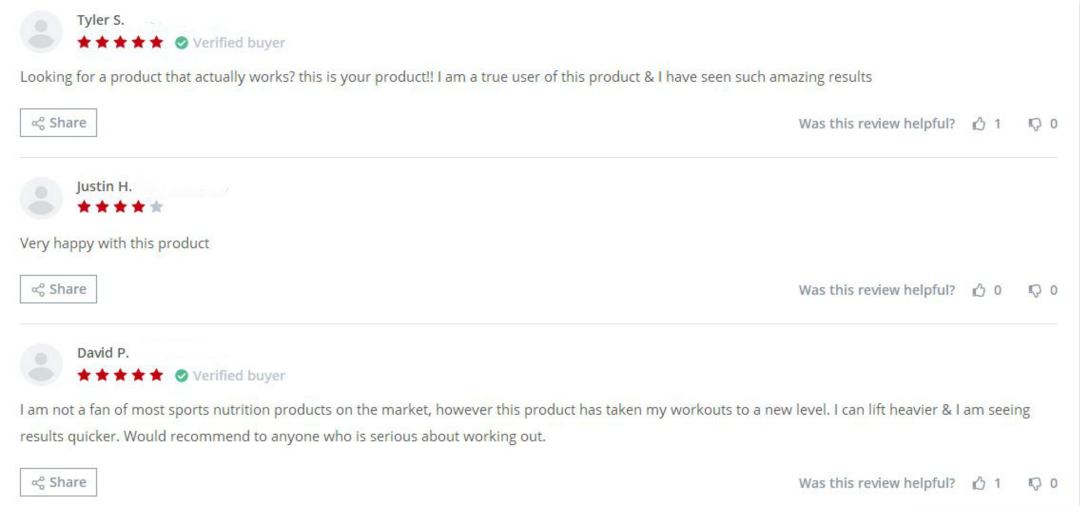This screenshot has height=506, width=1080.
Task: Click thumbs down on Tyler S. review
Action: click(1035, 124)
